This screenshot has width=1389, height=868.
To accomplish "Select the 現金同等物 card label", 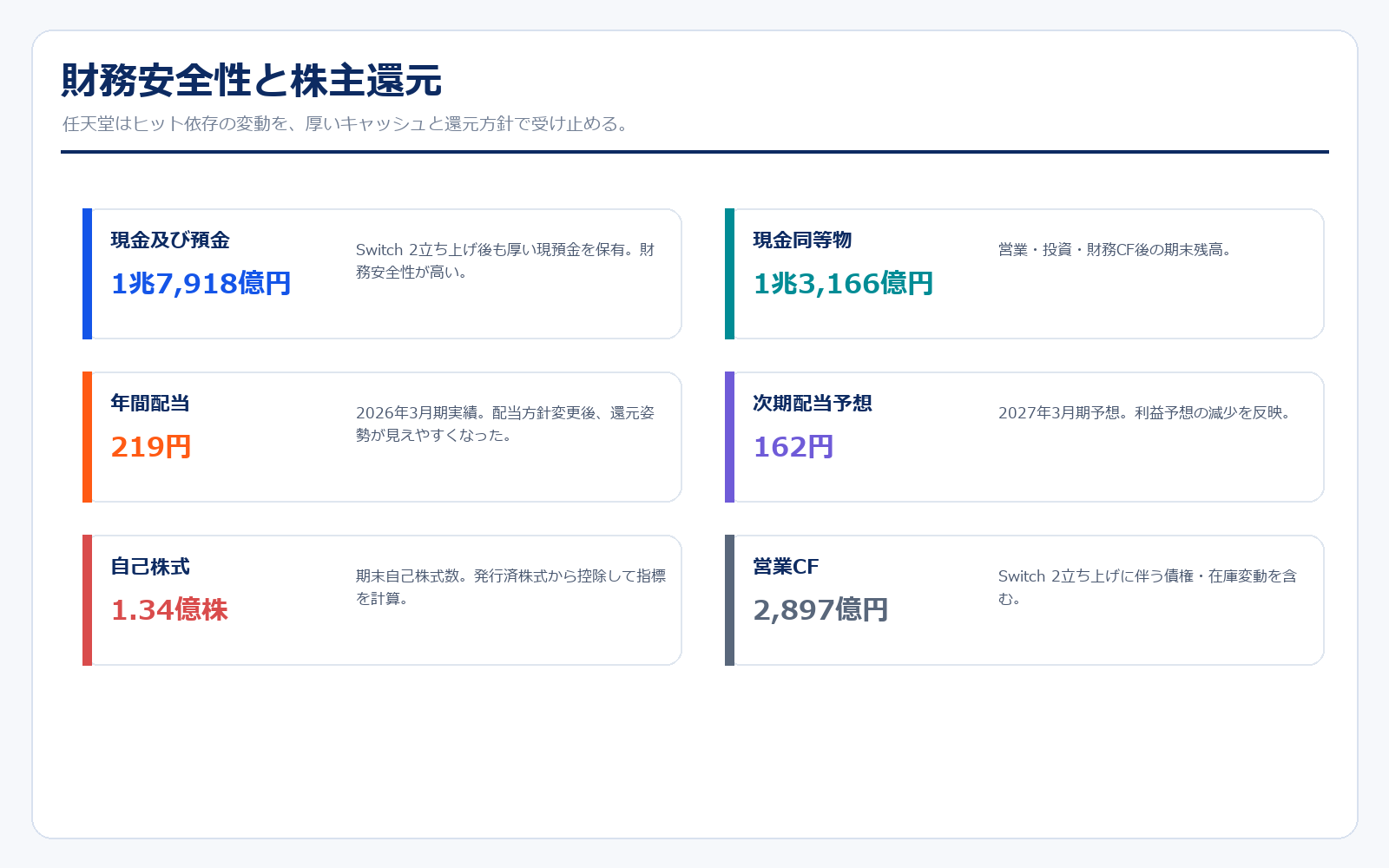I will coord(802,240).
